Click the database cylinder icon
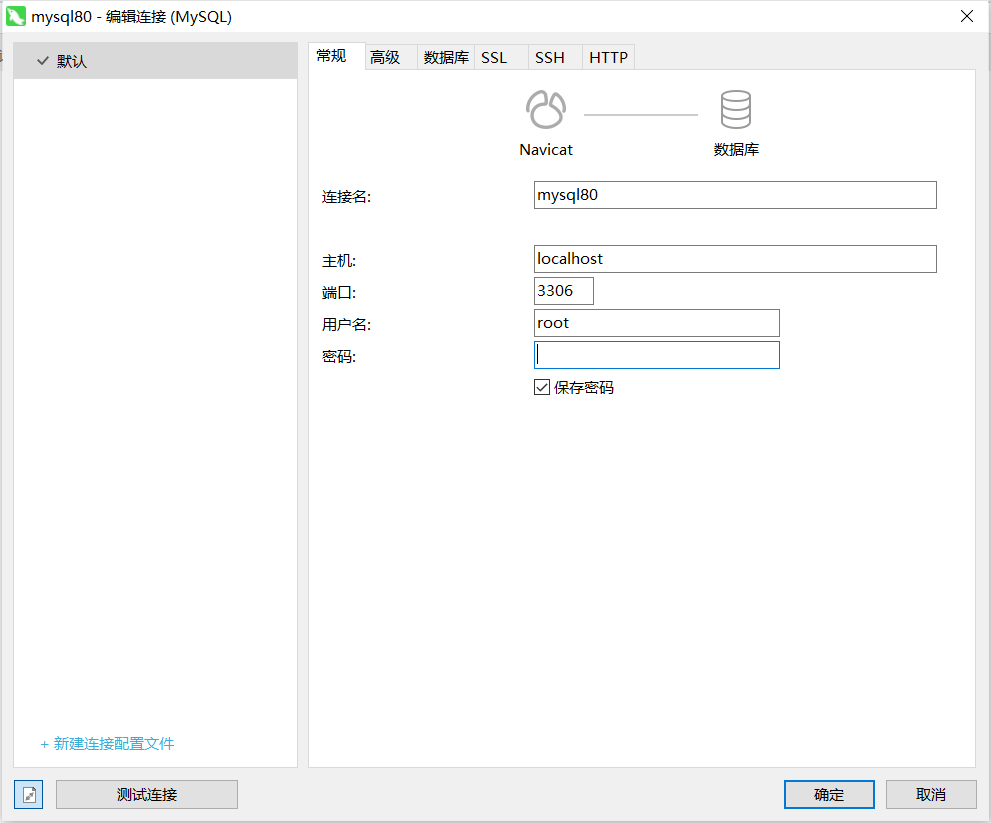 [x=736, y=109]
